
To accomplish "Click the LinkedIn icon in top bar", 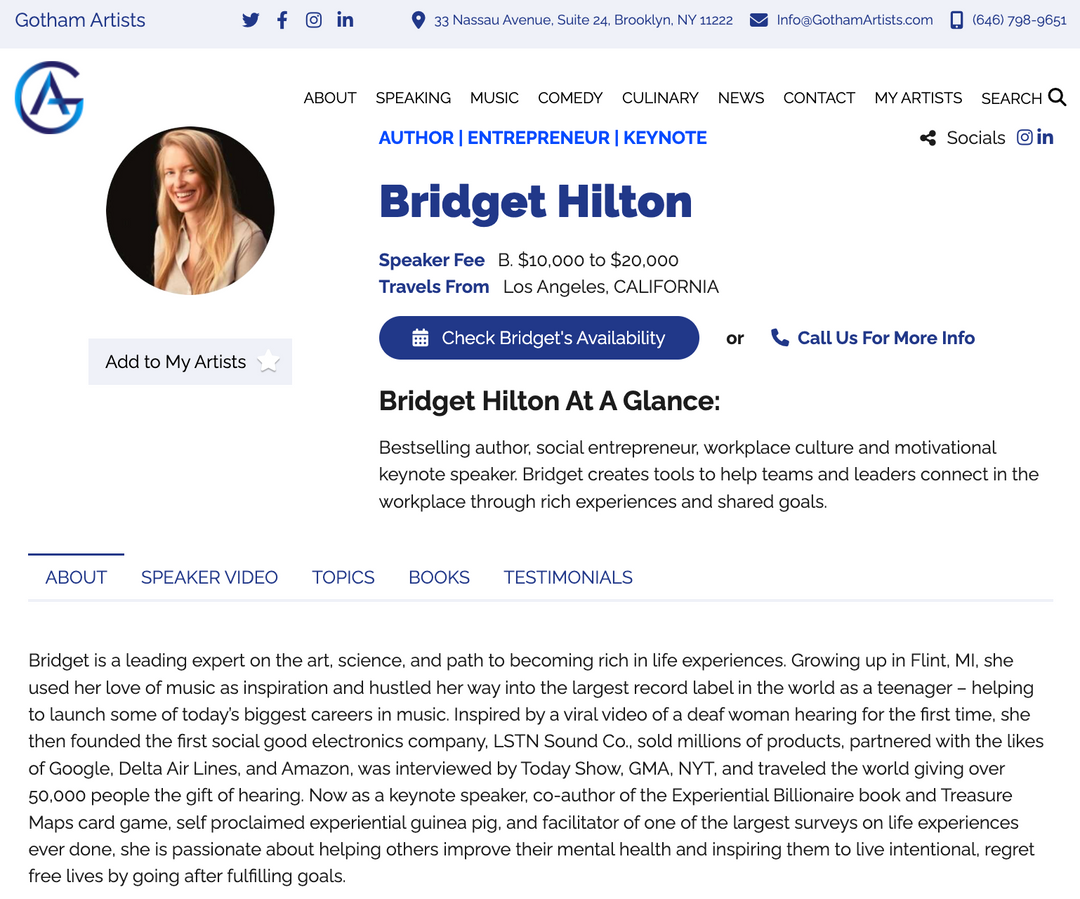I will 345,20.
